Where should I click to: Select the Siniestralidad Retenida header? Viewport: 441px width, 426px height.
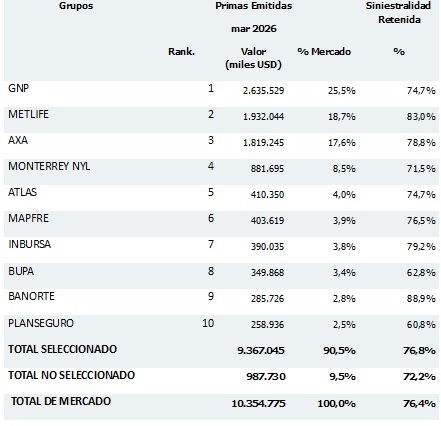[x=399, y=13]
